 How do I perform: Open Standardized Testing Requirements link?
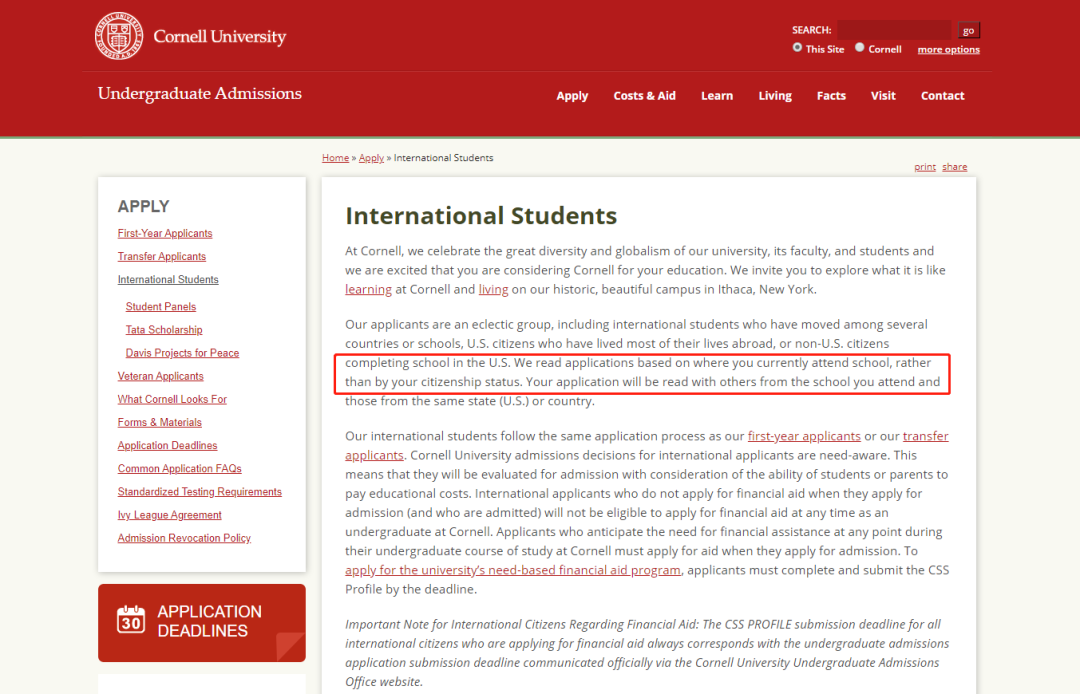200,492
